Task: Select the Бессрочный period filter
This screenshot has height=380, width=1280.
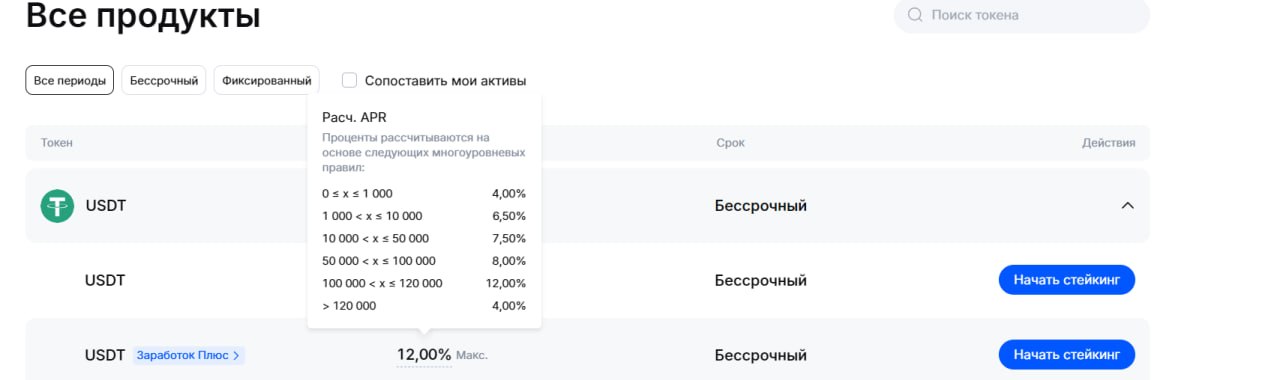Action: (164, 80)
